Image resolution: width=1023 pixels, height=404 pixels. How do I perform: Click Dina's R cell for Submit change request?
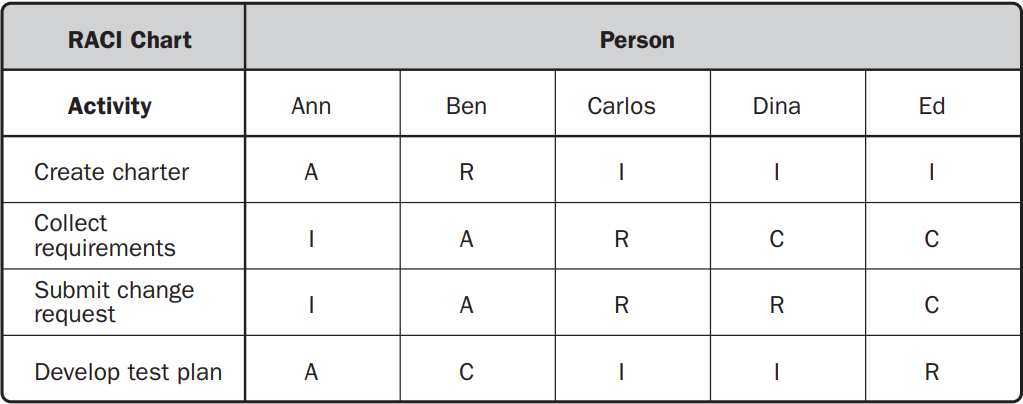776,306
